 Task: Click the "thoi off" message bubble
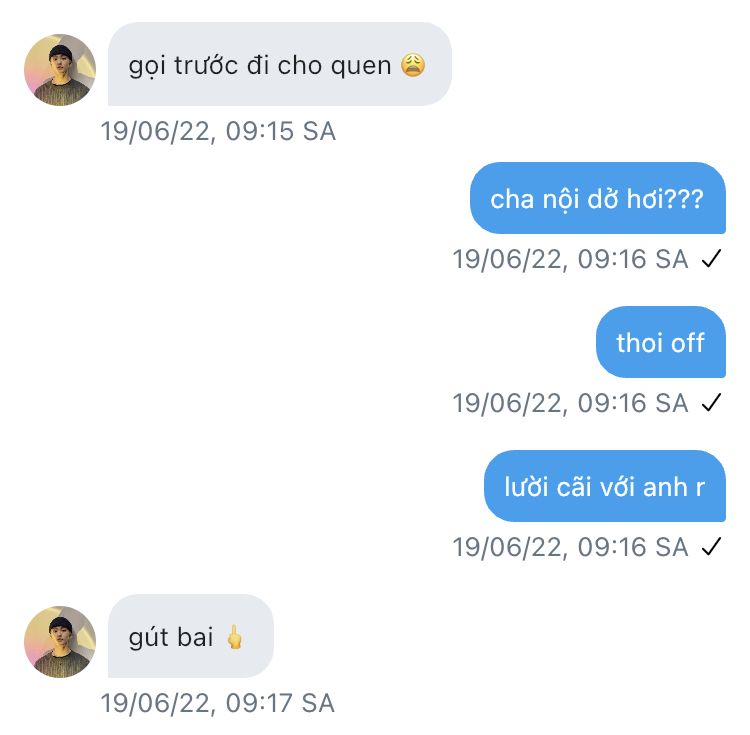660,343
